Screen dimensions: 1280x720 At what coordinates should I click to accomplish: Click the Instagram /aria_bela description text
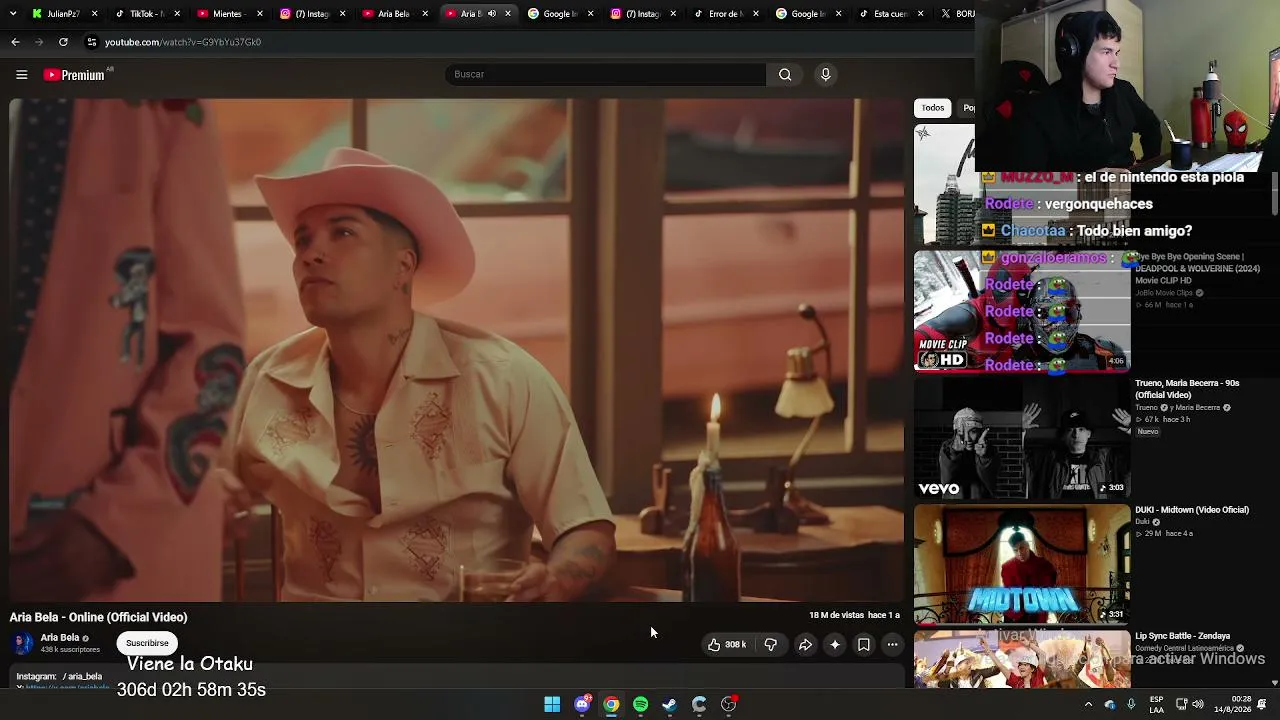pyautogui.click(x=60, y=677)
